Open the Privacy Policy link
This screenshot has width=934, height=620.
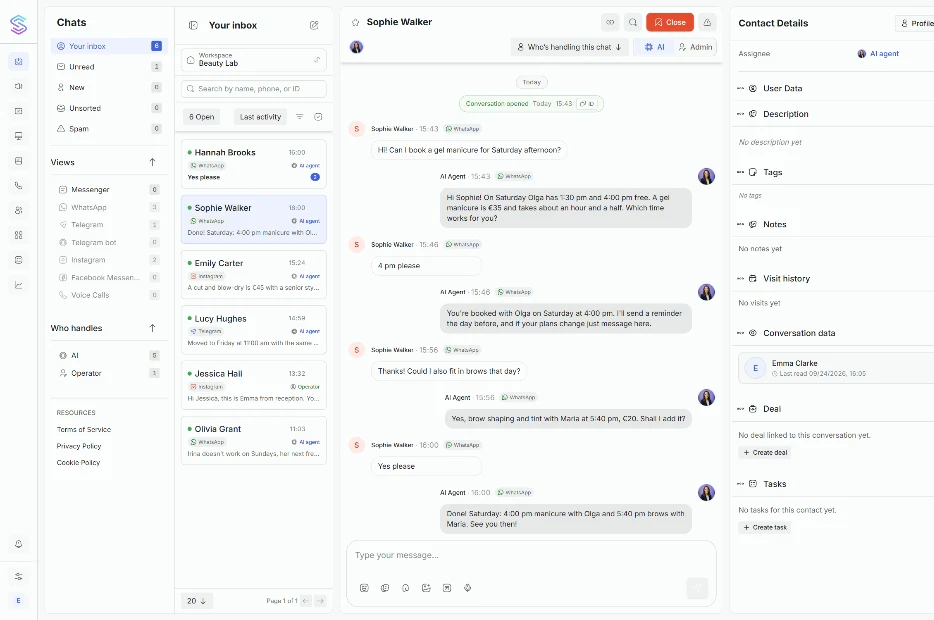[79, 446]
